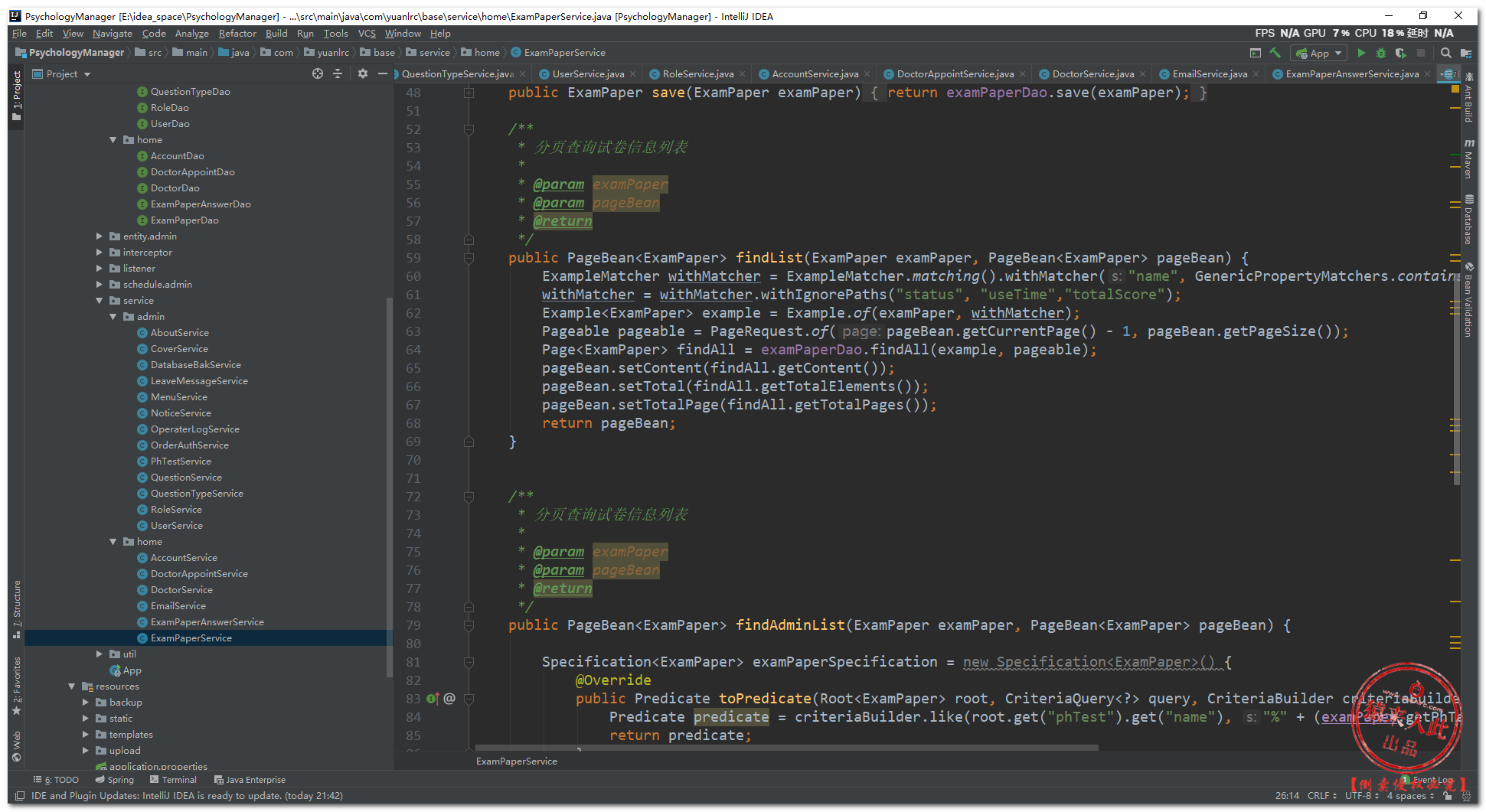The width and height of the screenshot is (1486, 812).
Task: Run App with coverage shield icon
Action: (x=1401, y=53)
